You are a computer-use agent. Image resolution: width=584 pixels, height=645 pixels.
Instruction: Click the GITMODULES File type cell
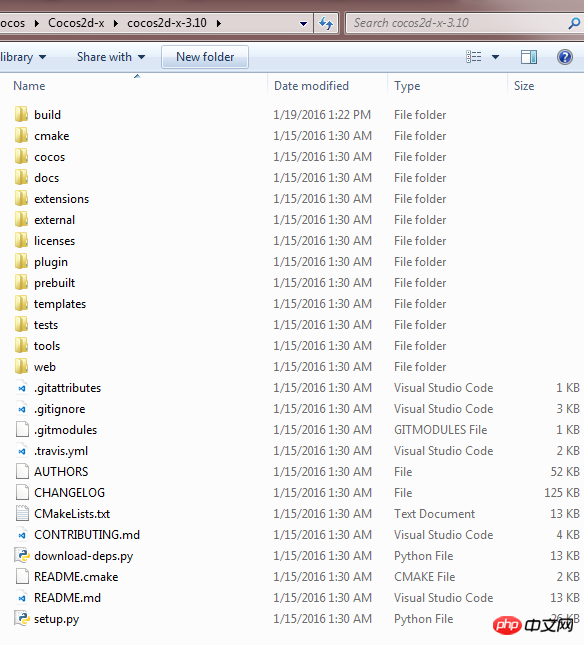[440, 430]
